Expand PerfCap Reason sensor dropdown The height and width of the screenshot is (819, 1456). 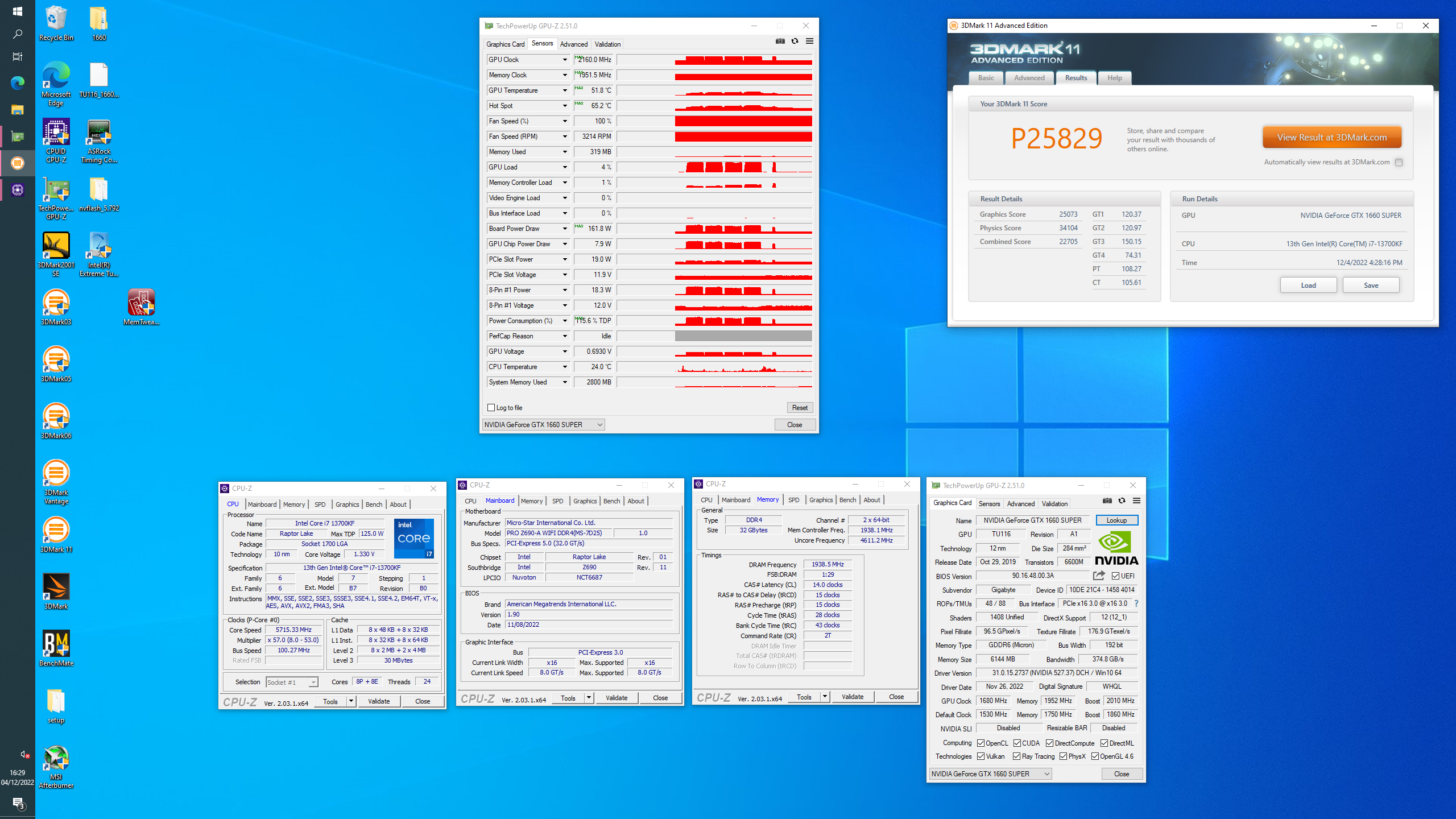click(x=565, y=336)
